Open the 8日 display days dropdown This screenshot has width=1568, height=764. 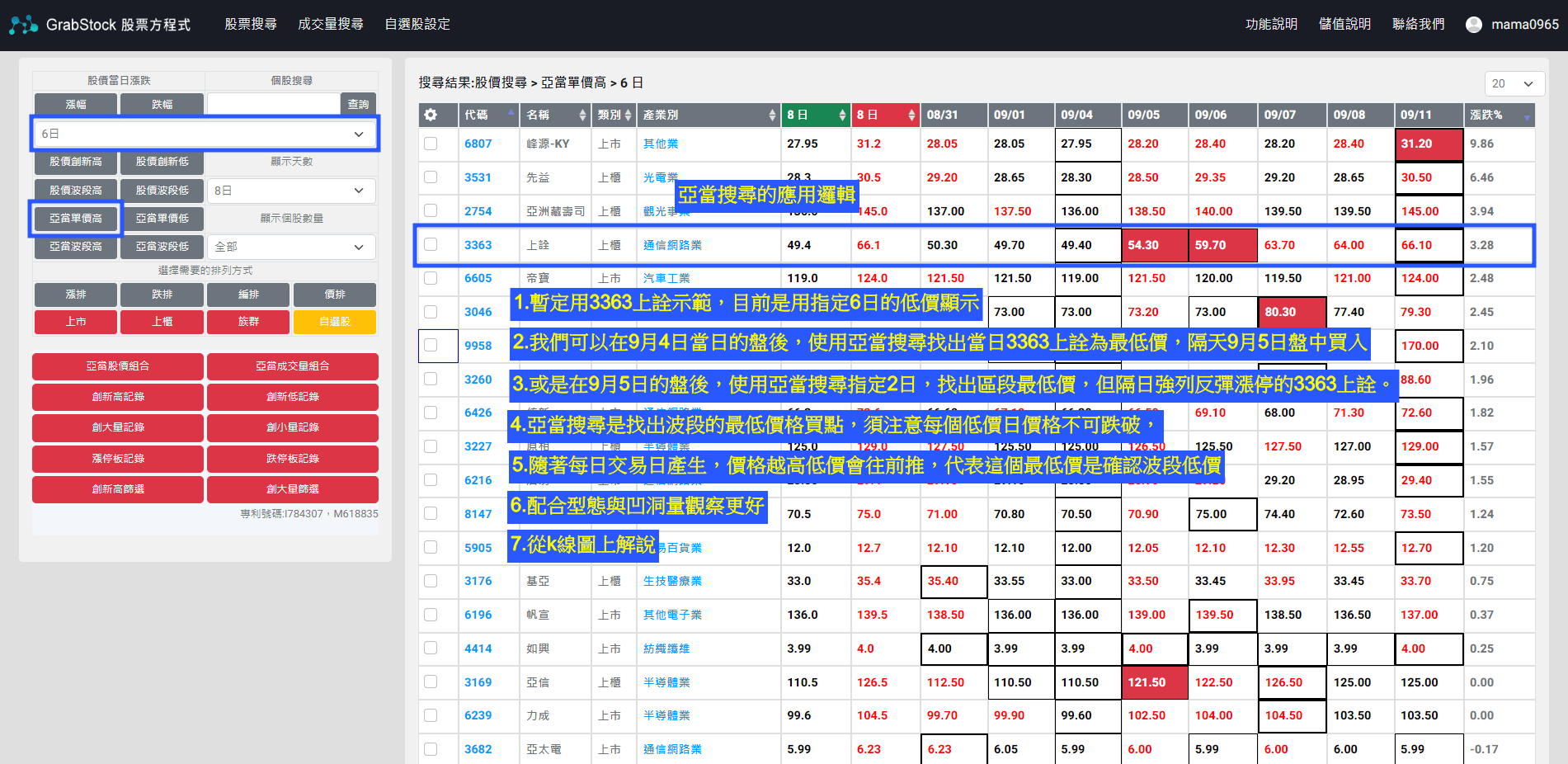[291, 191]
